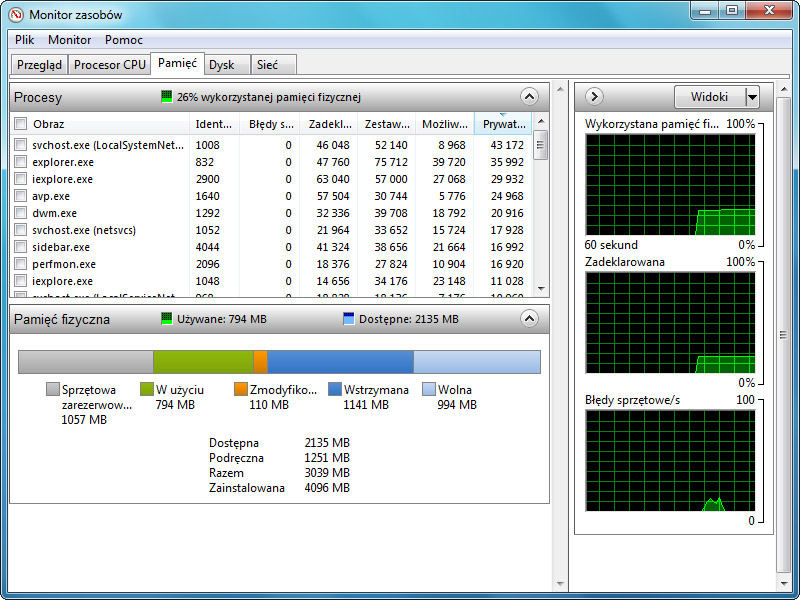Click the Zadeklarowana memory graph
Screen dimensions: 800x600
tap(670, 322)
